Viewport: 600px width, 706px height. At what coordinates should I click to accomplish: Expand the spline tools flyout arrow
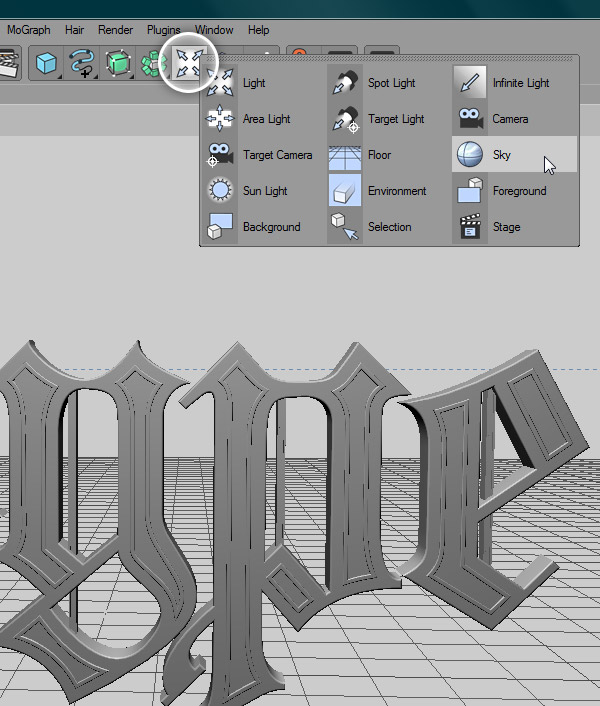click(x=96, y=77)
